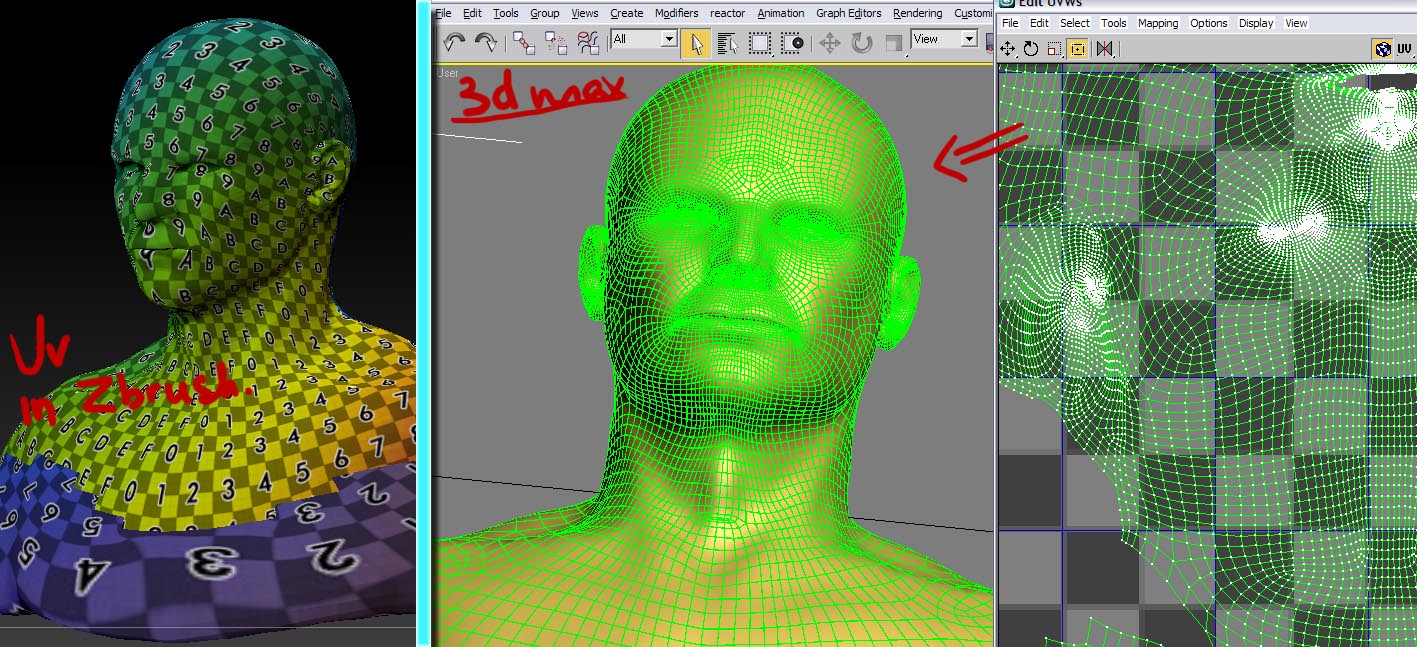Image resolution: width=1417 pixels, height=647 pixels.
Task: Select the Select and Move tool in 3ds Max
Action: (x=829, y=42)
